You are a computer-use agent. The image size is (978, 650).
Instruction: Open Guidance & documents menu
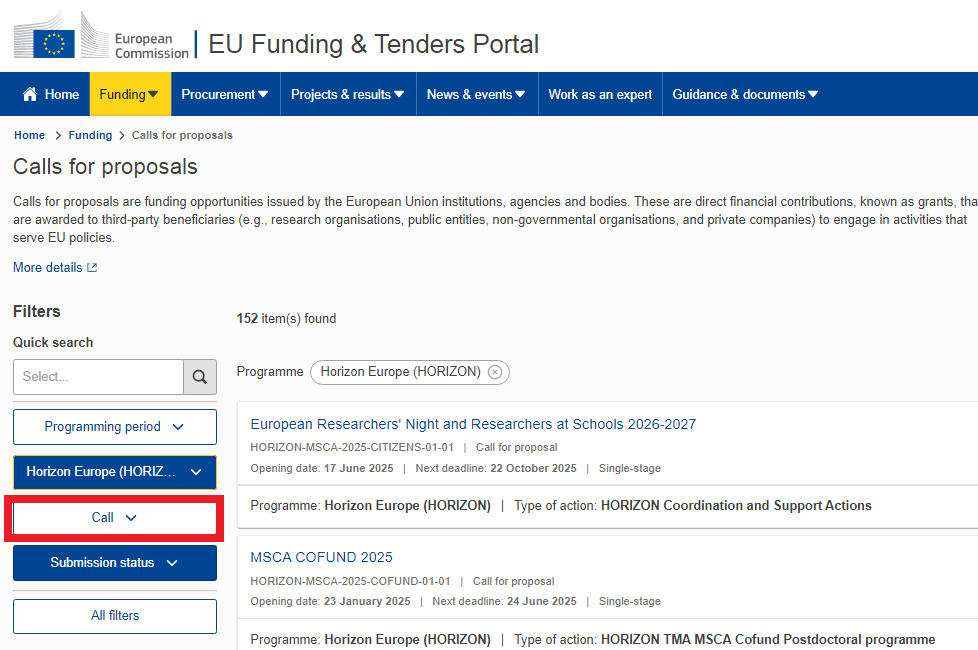[x=745, y=94]
